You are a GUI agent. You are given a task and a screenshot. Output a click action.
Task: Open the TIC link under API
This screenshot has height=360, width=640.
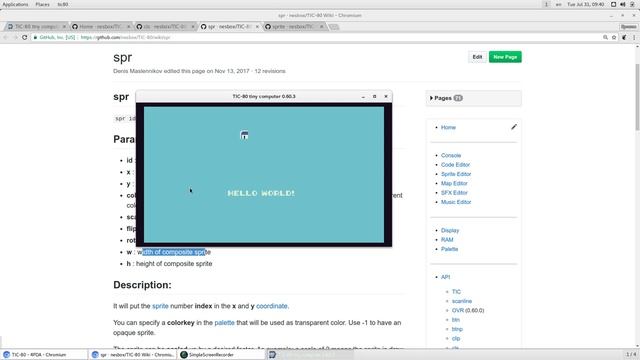coord(456,292)
